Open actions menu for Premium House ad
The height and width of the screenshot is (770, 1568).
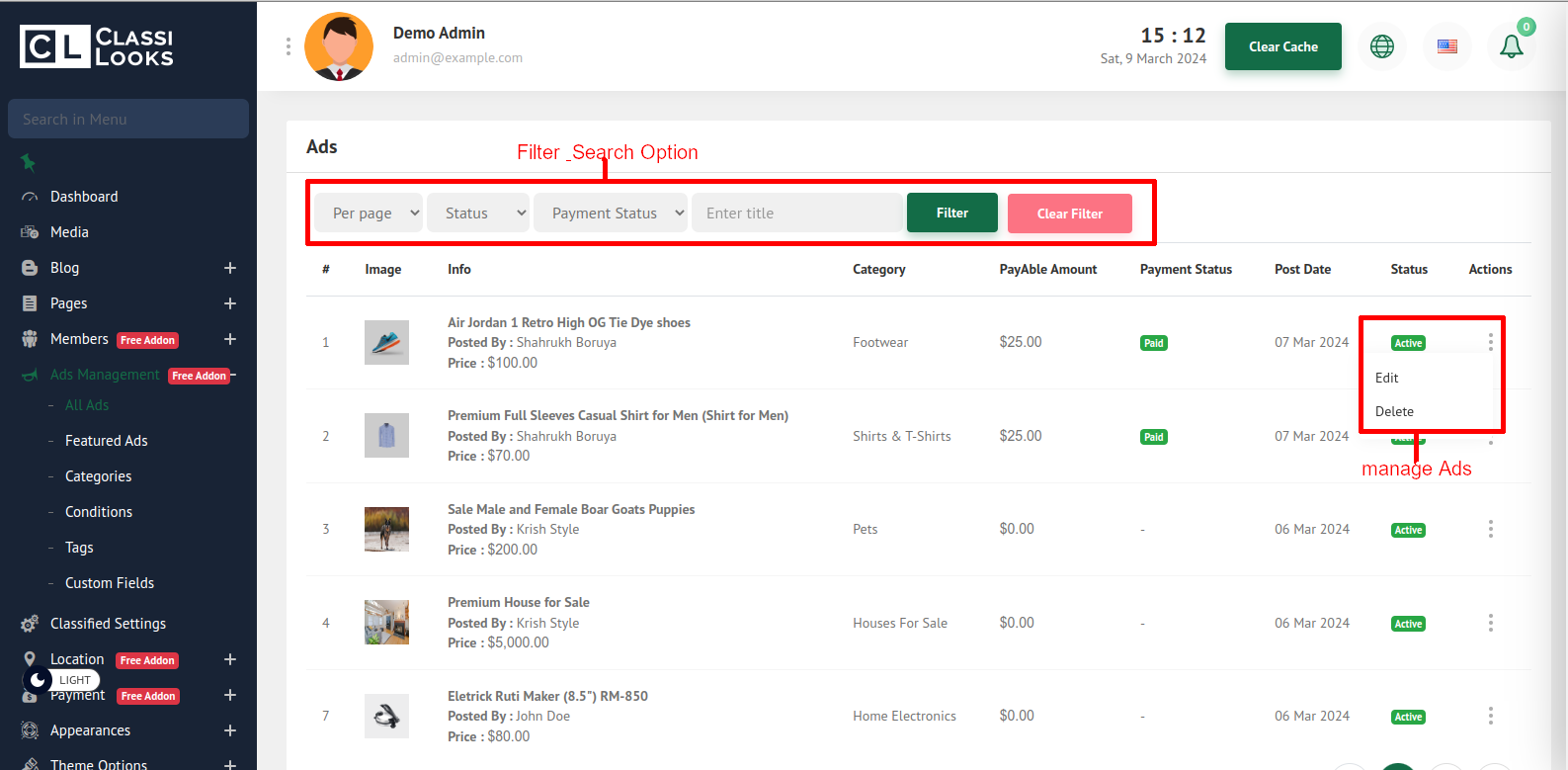coord(1490,623)
